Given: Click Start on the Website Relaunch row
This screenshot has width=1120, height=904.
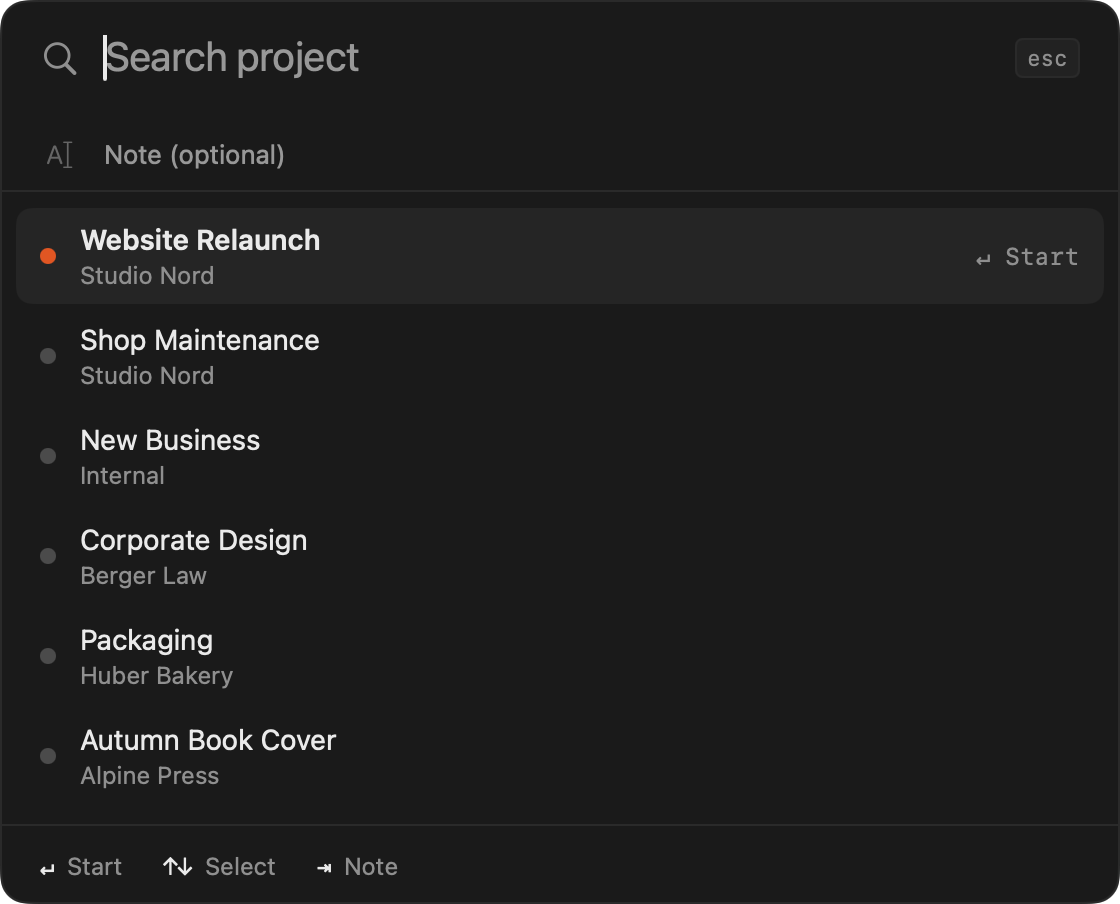Looking at the screenshot, I should 1027,257.
